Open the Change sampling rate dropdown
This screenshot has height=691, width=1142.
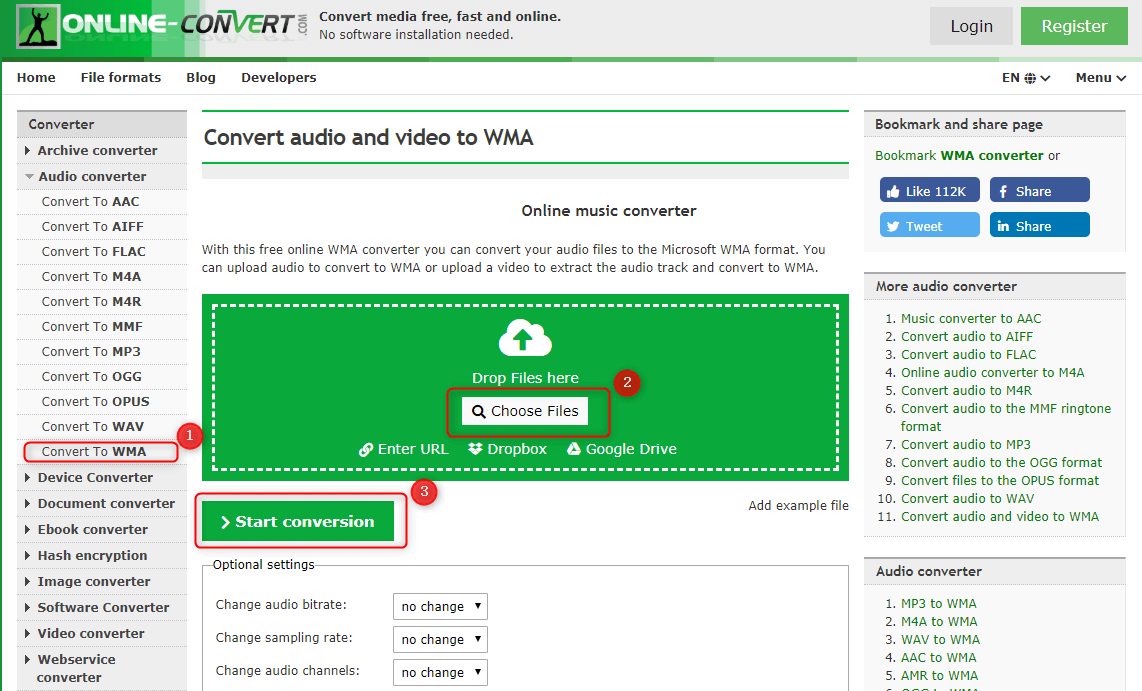click(x=440, y=639)
